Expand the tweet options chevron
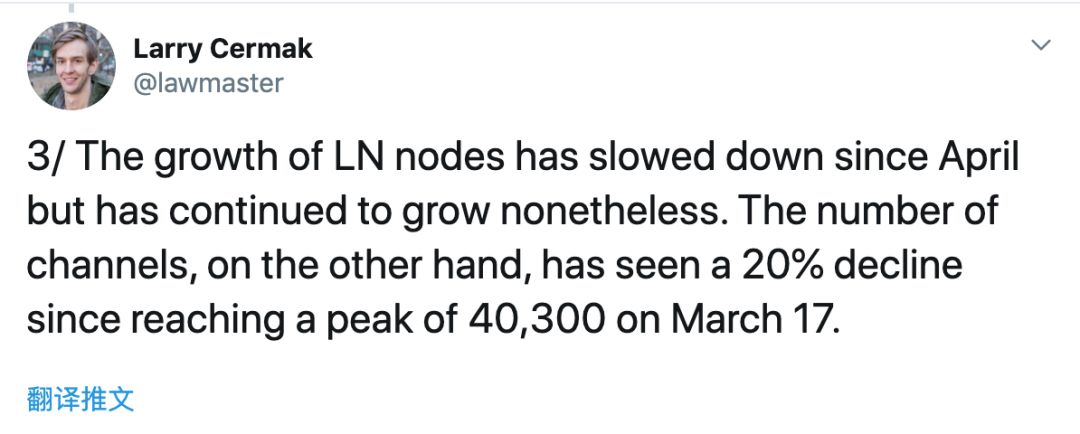This screenshot has width=1080, height=434. pos(1041,45)
